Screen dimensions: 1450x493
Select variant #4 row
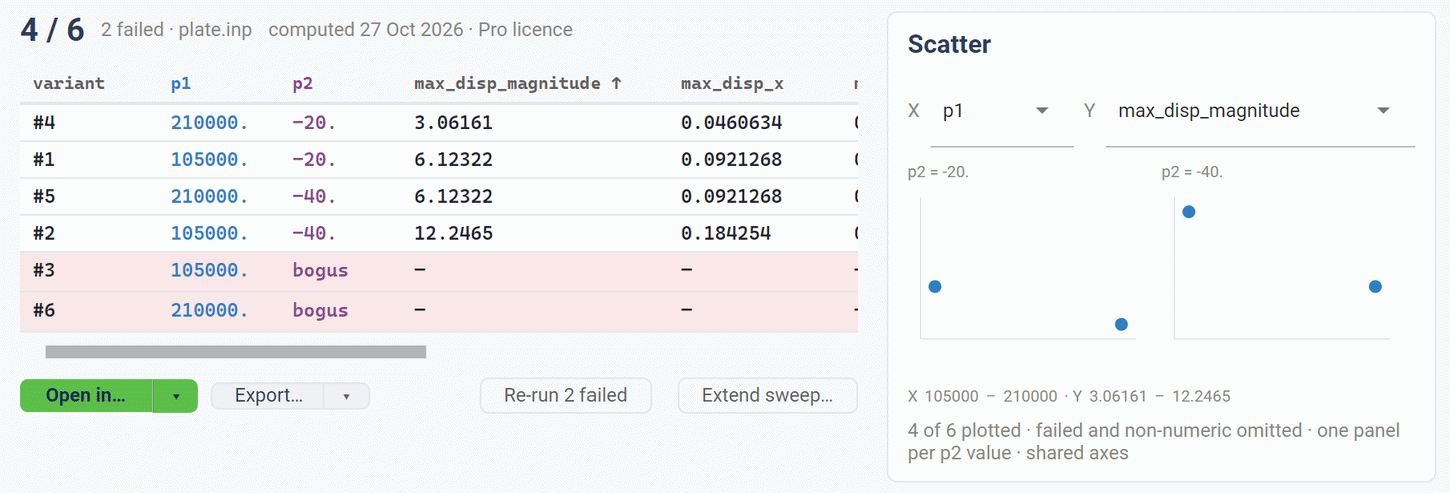tap(439, 123)
